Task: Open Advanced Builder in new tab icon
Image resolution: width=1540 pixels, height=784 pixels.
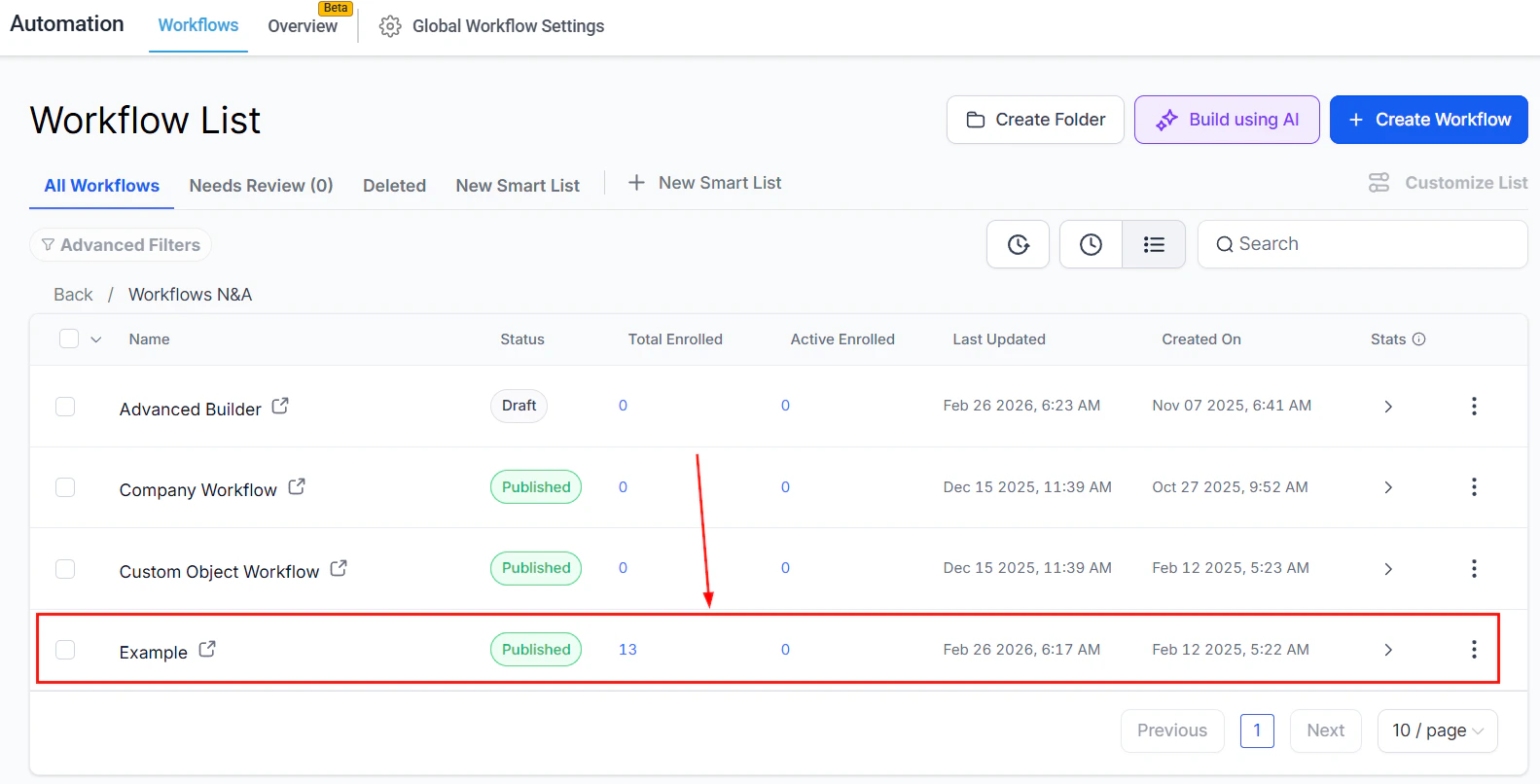Action: point(280,406)
